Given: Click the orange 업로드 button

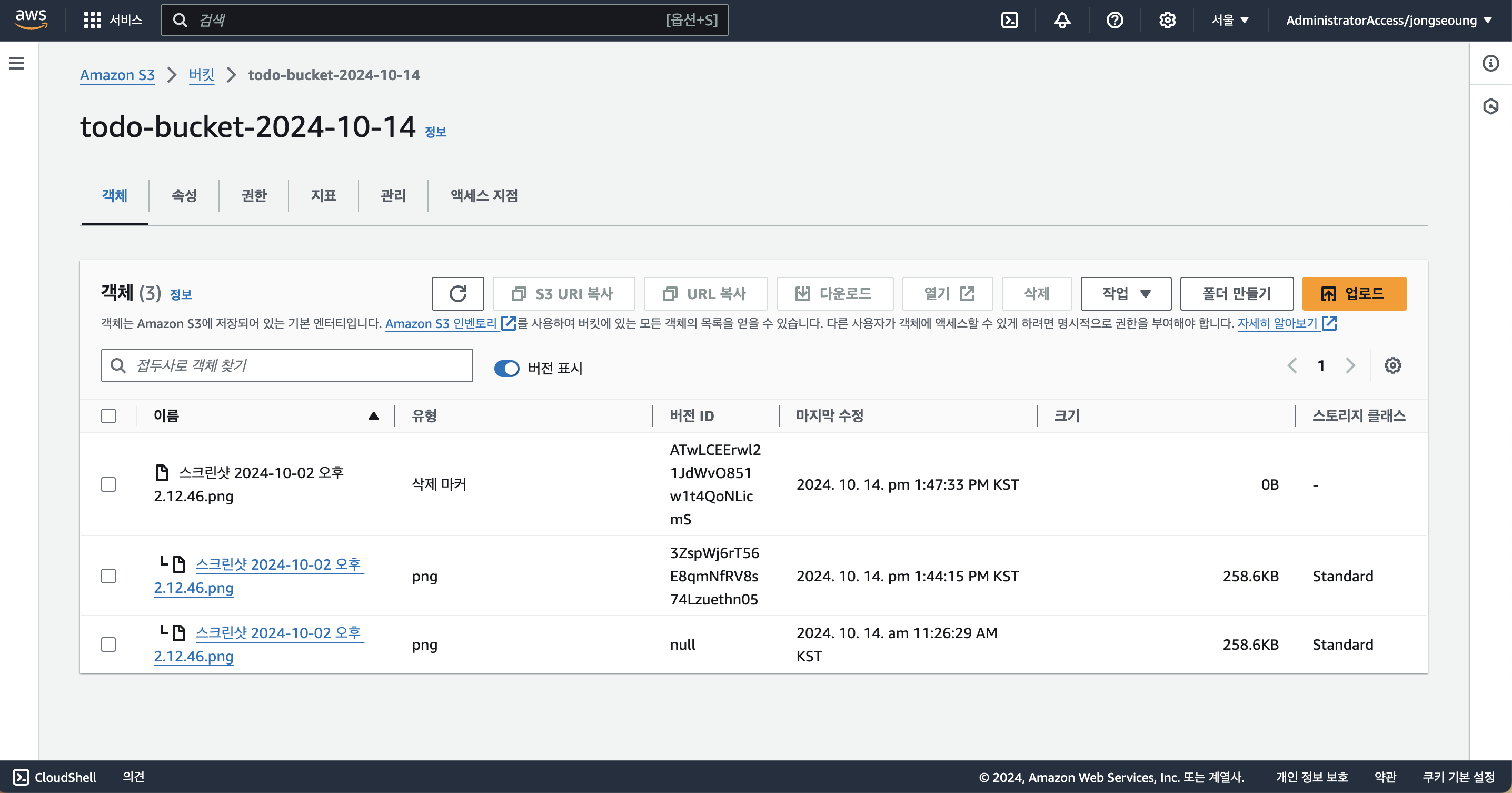Looking at the screenshot, I should [1354, 293].
